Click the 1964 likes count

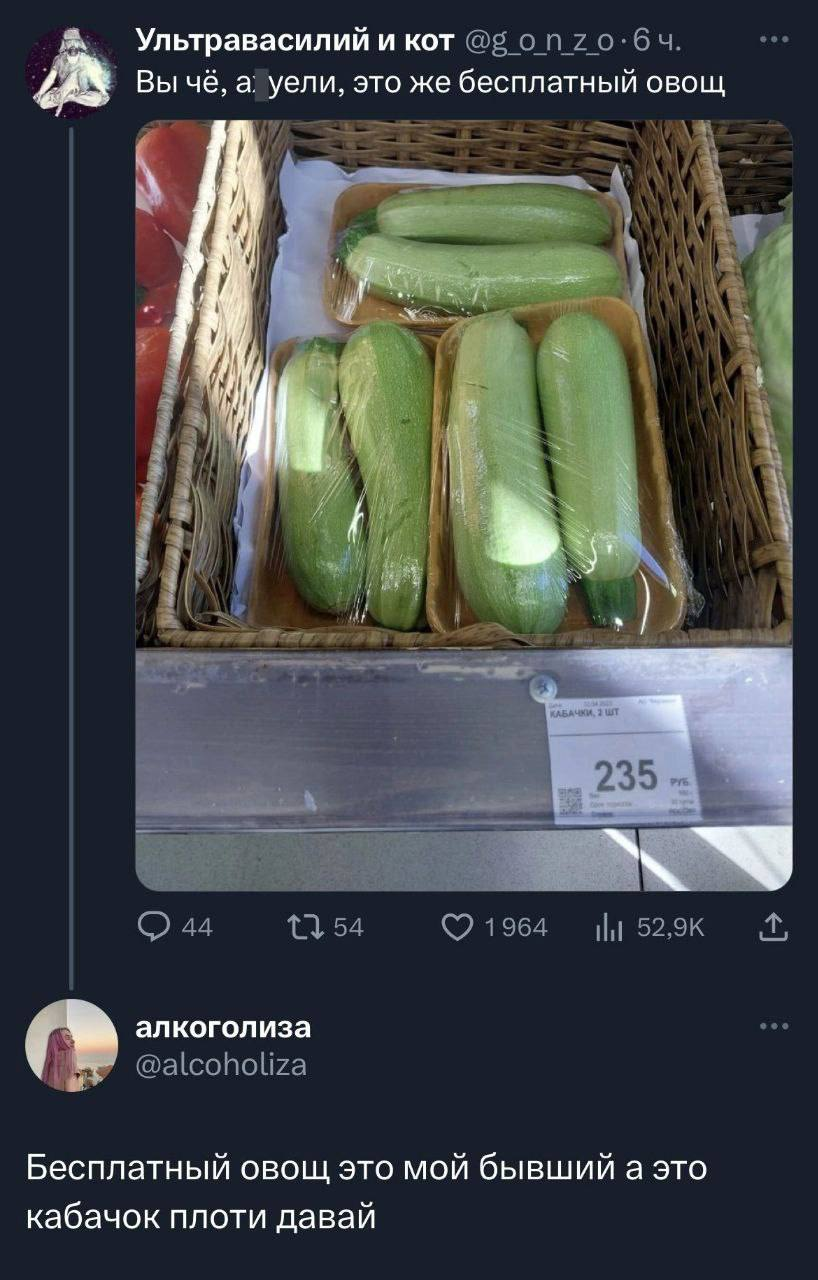coord(515,928)
